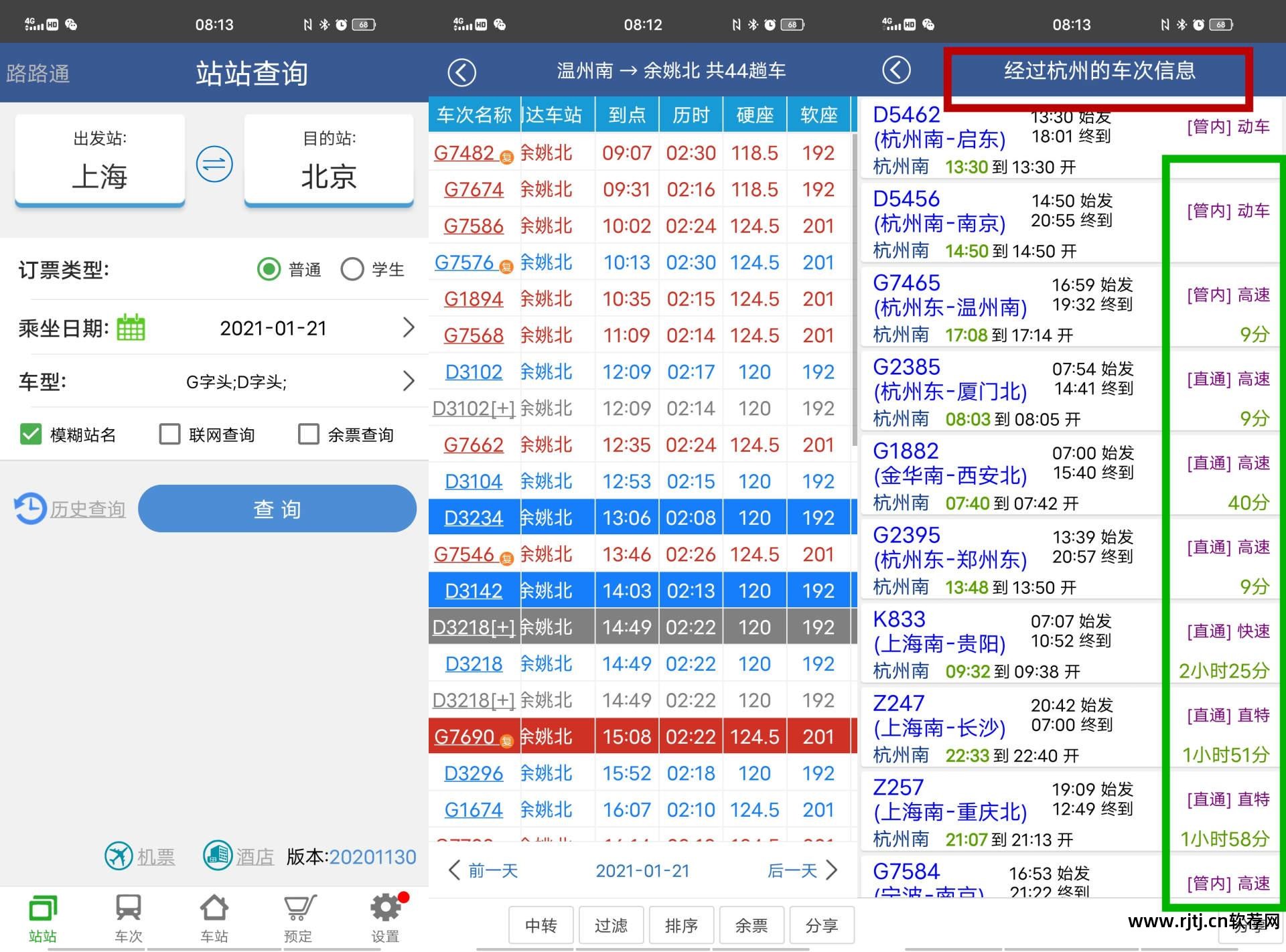The width and height of the screenshot is (1286, 952).
Task: Open train G7482 link
Action: pyautogui.click(x=464, y=153)
